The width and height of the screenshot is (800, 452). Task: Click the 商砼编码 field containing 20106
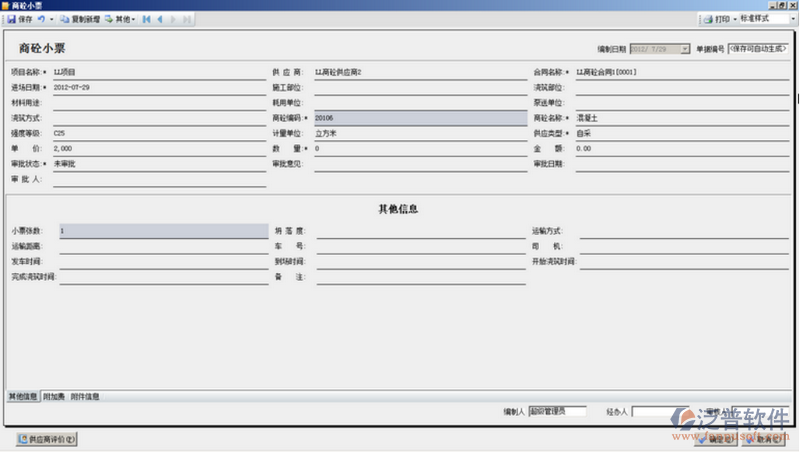coord(419,117)
